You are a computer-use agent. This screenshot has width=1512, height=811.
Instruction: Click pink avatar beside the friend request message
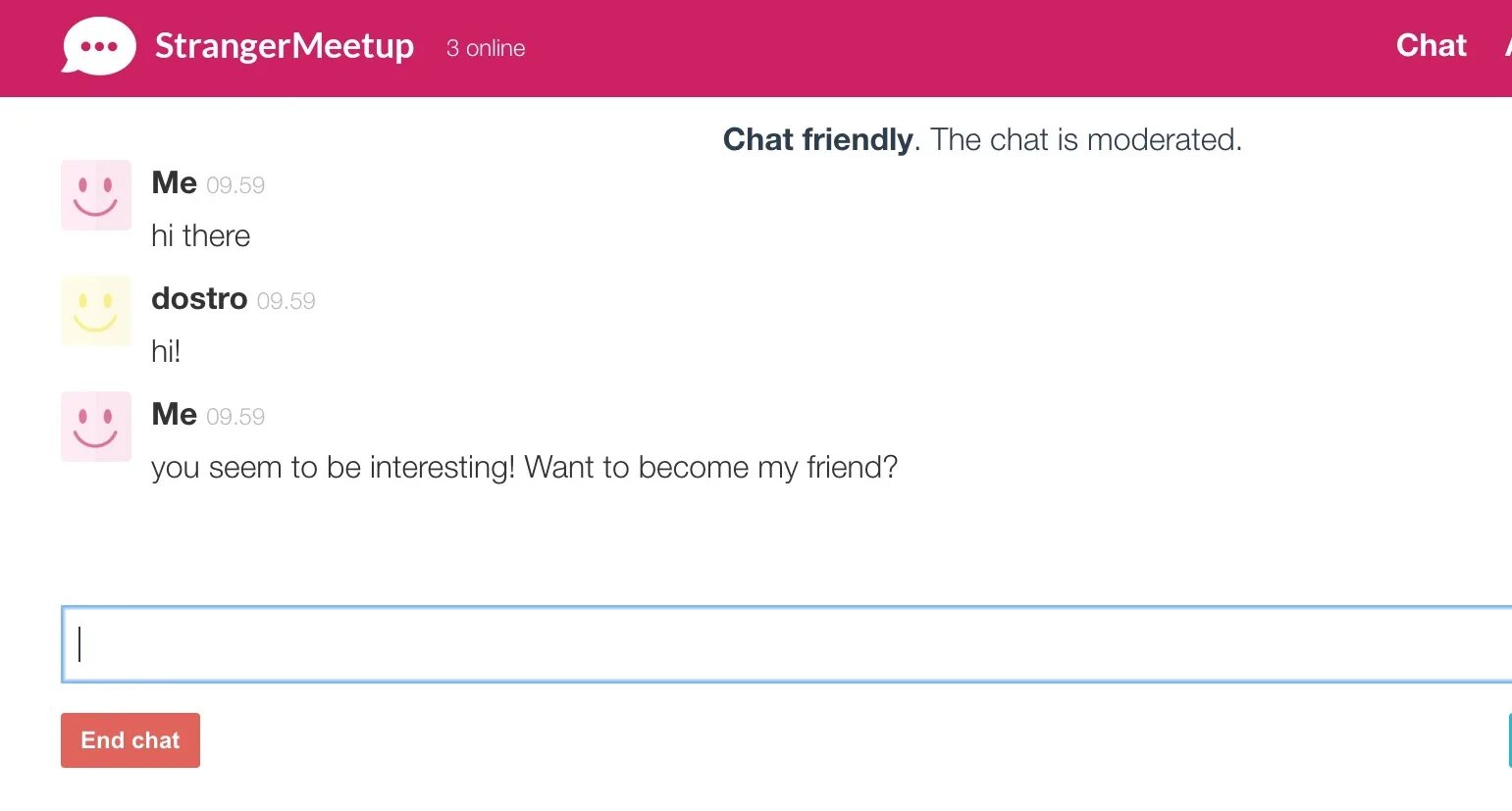click(x=96, y=427)
